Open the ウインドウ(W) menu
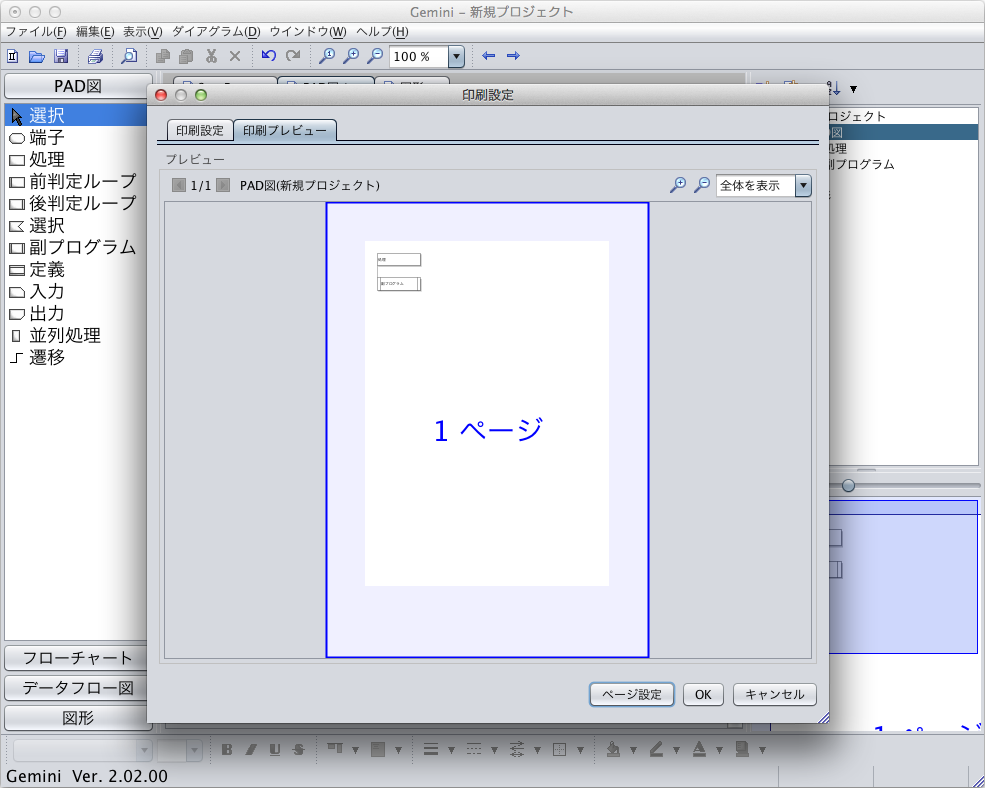The image size is (985, 788). click(308, 31)
